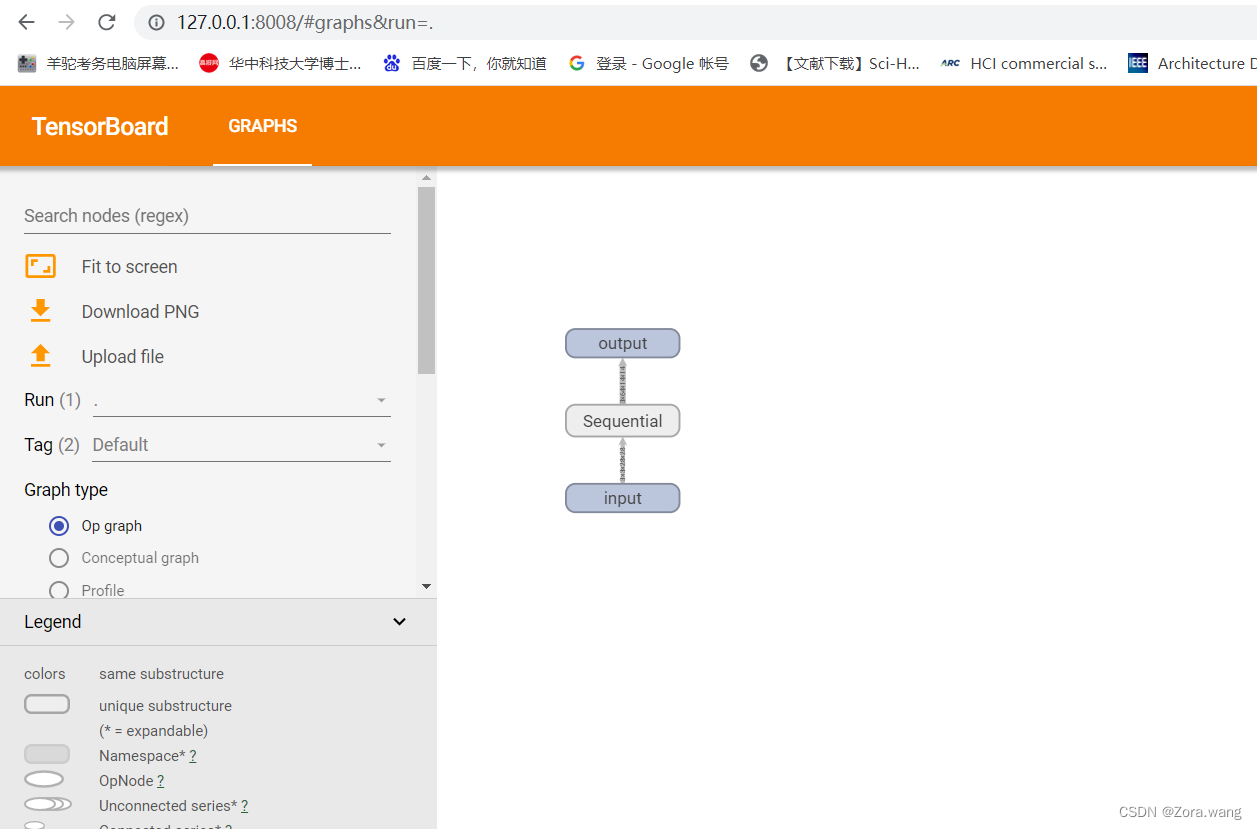Open the Tag Default dropdown

[381, 444]
